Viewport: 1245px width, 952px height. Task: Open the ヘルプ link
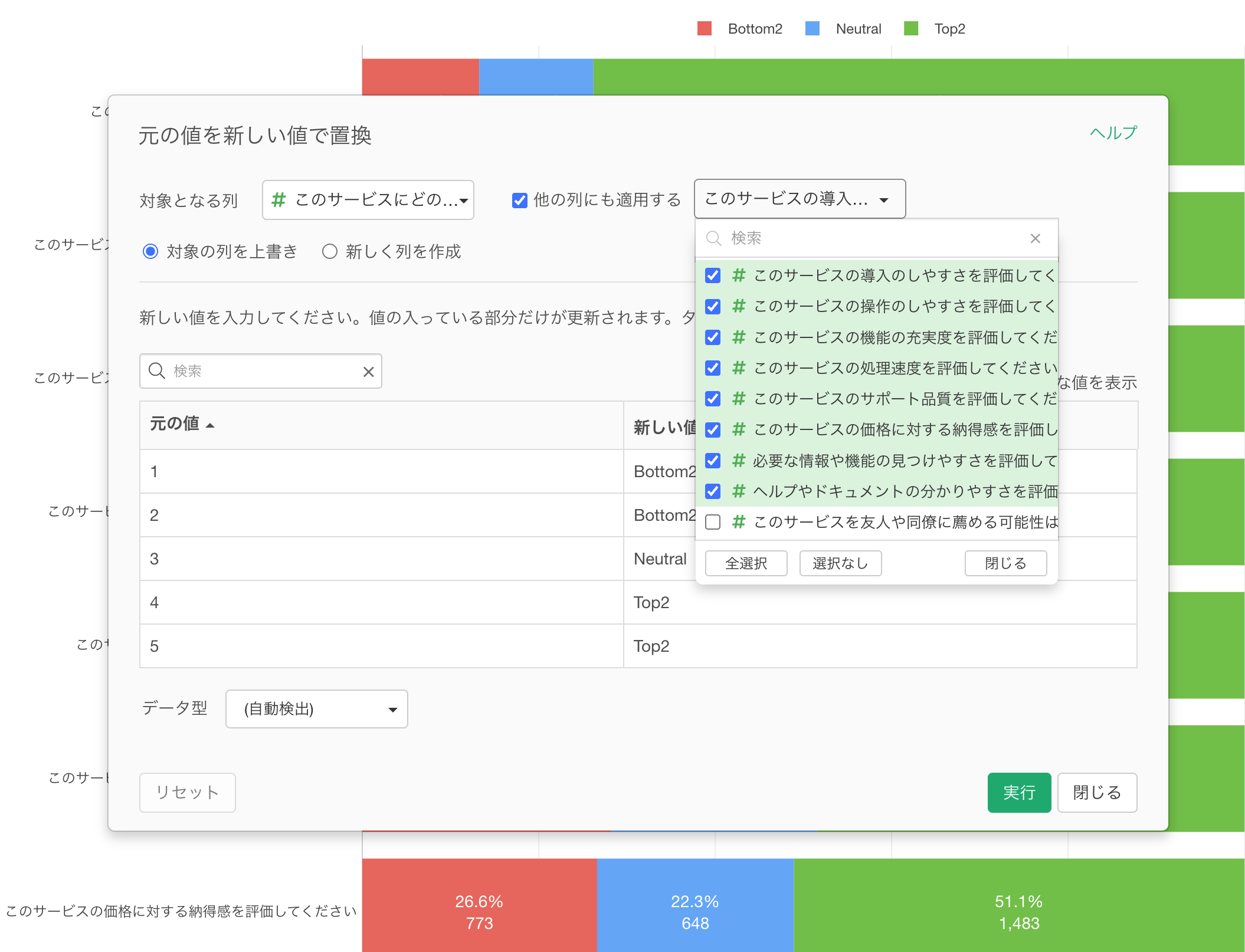(x=1113, y=133)
